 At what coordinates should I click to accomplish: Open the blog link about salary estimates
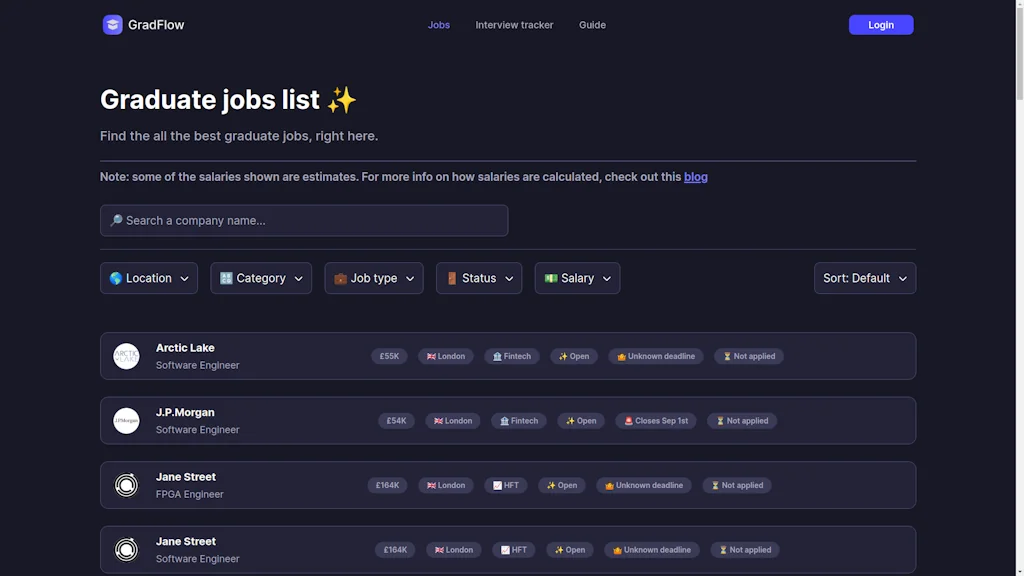(696, 176)
